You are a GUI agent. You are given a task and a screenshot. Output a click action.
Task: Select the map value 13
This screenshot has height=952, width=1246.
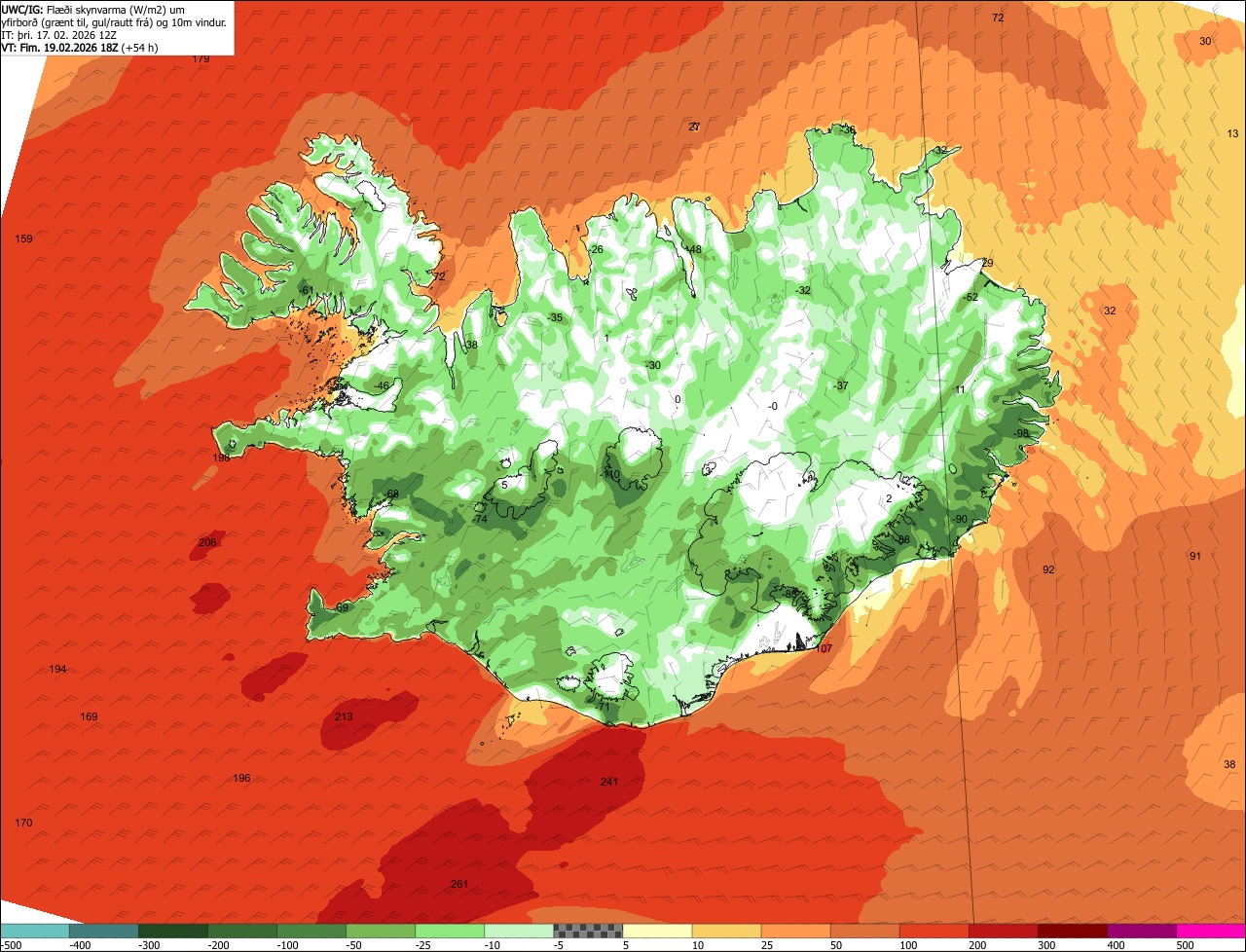1233,134
